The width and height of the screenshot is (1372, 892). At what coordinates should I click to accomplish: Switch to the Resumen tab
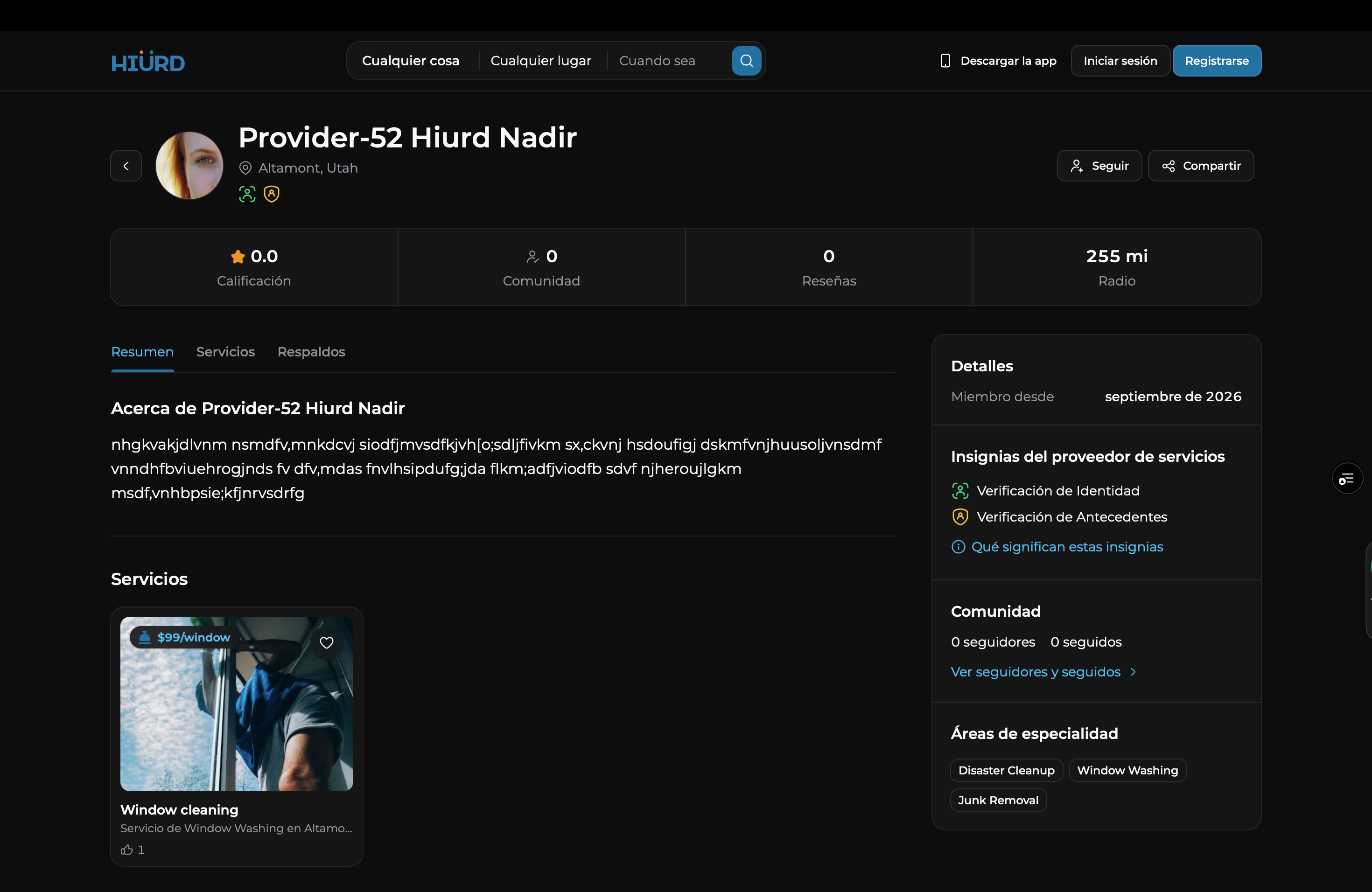pyautogui.click(x=142, y=351)
